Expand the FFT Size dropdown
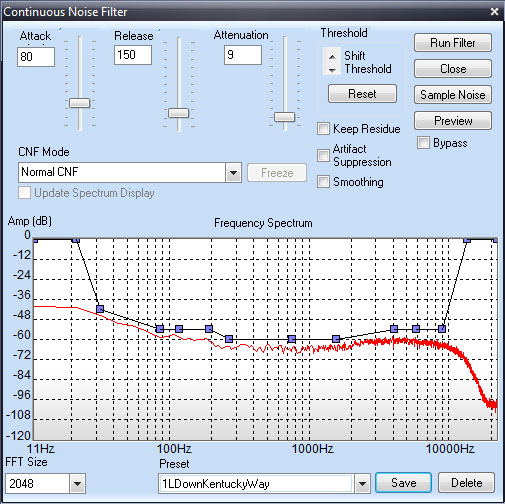The width and height of the screenshot is (505, 504). (x=77, y=483)
